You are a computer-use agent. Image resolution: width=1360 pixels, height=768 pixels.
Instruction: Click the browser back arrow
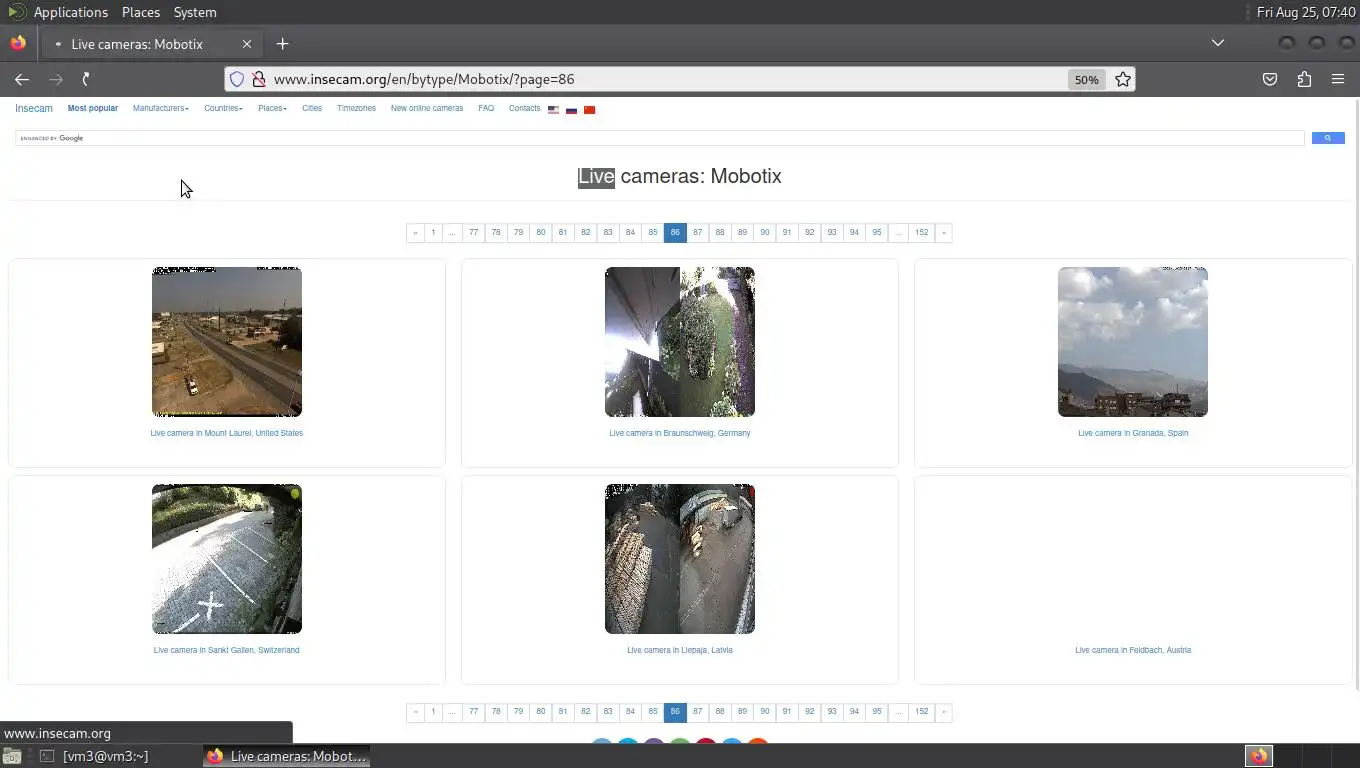coord(22,79)
